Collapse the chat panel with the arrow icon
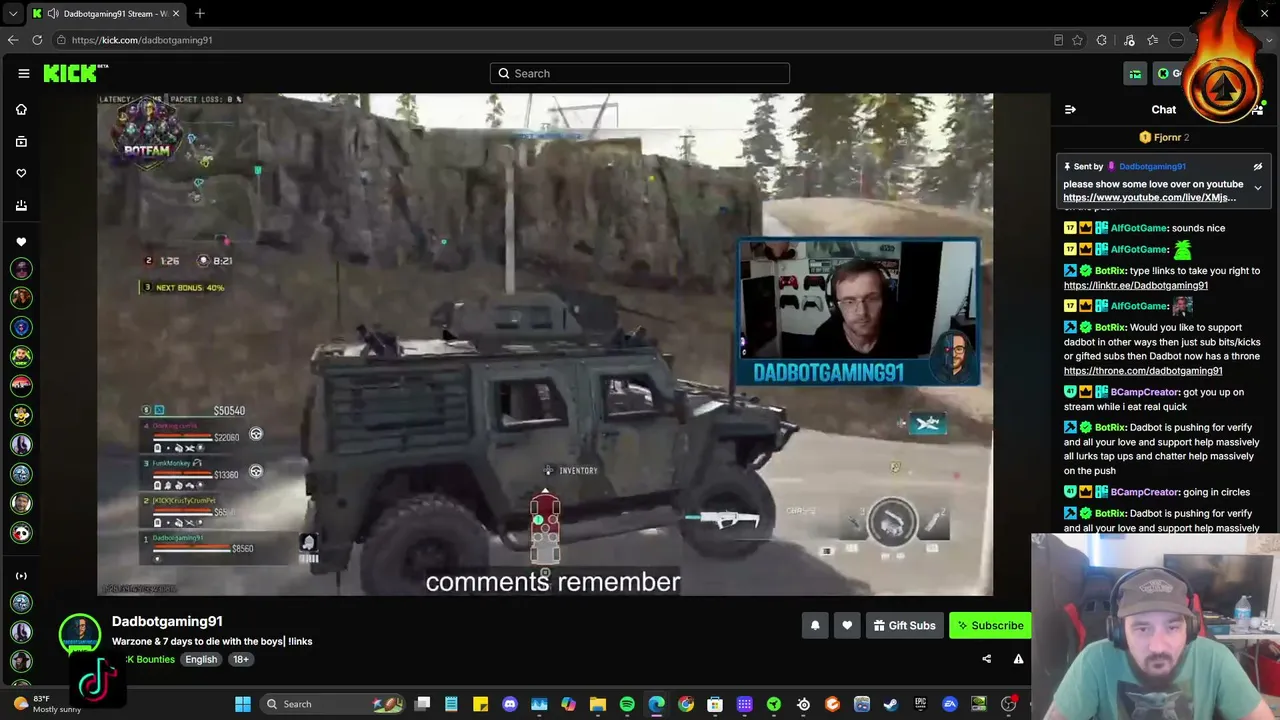1280x720 pixels. click(1070, 109)
